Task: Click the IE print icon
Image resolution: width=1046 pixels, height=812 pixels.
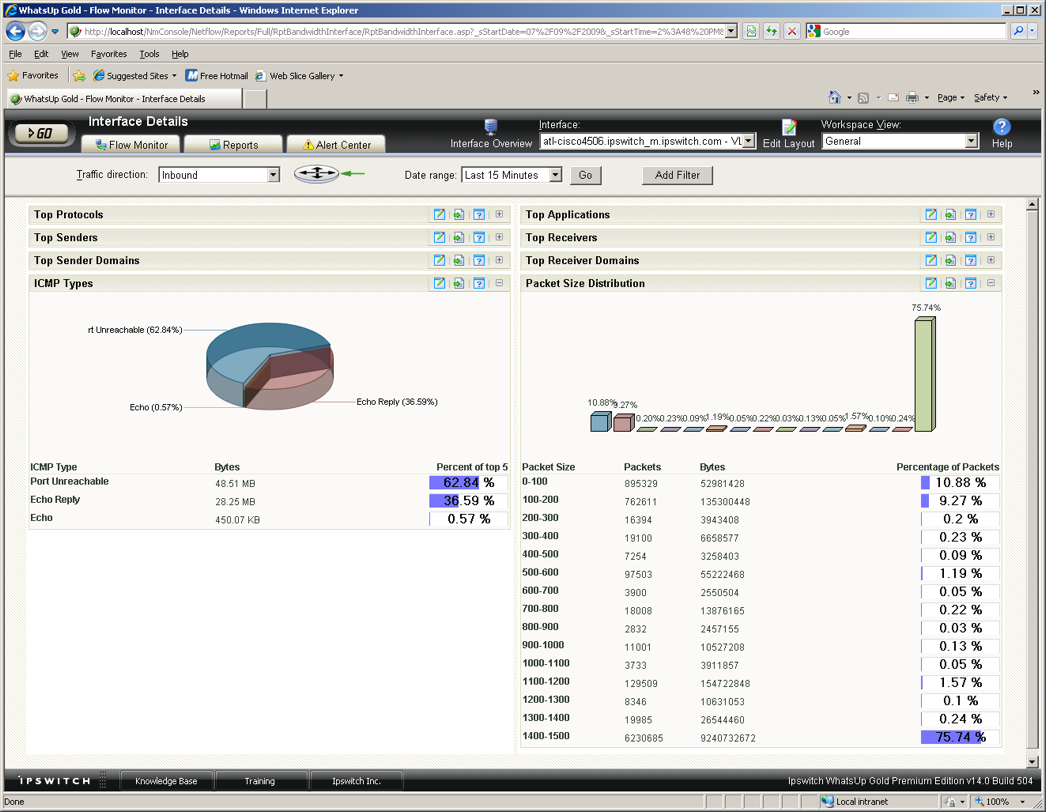Action: 913,97
